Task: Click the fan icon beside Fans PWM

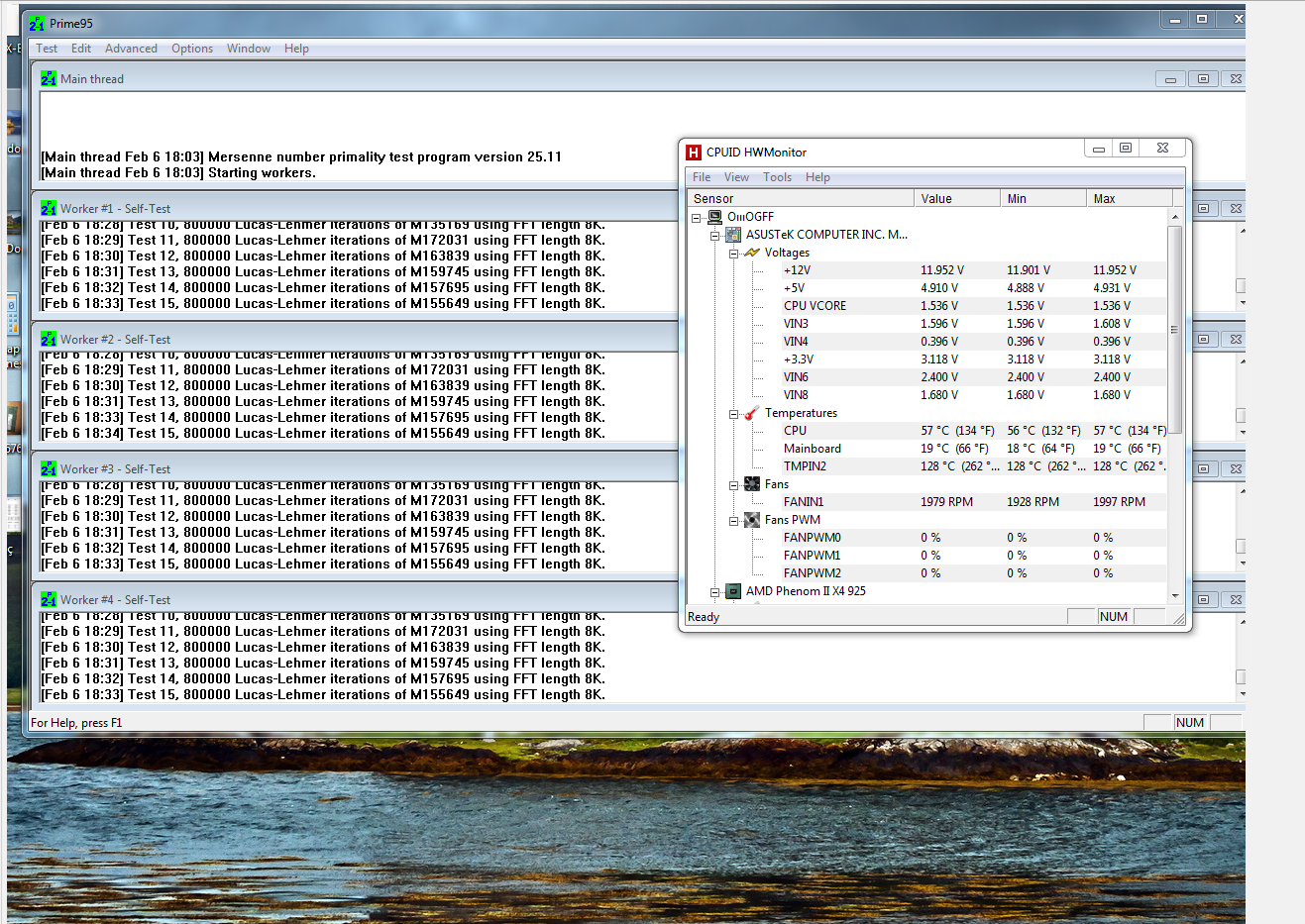Action: tap(752, 520)
